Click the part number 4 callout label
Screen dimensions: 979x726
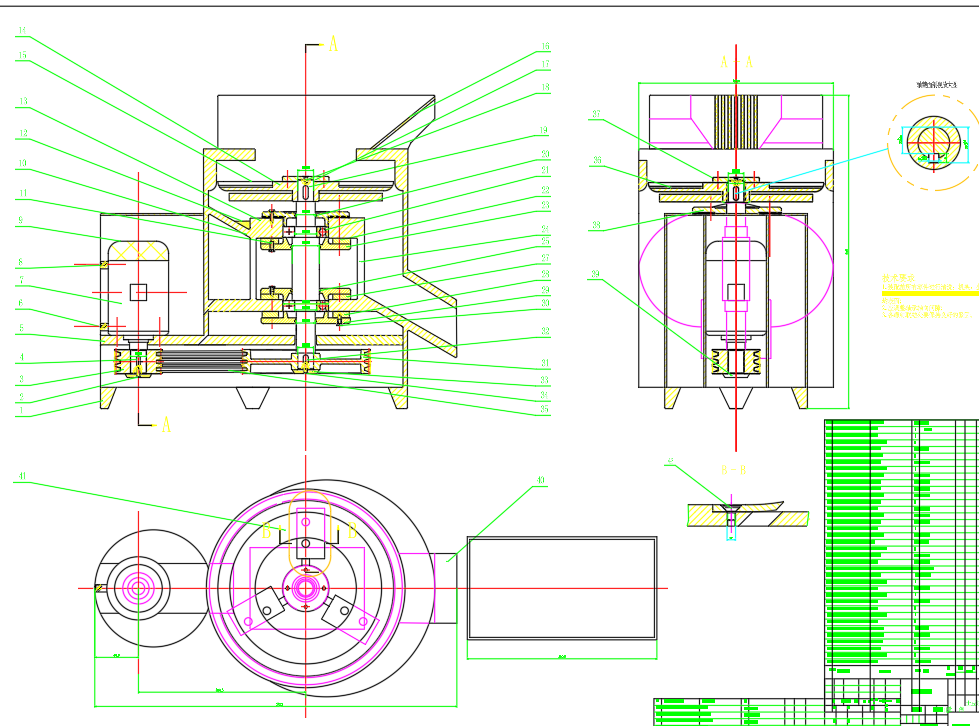pos(21,357)
